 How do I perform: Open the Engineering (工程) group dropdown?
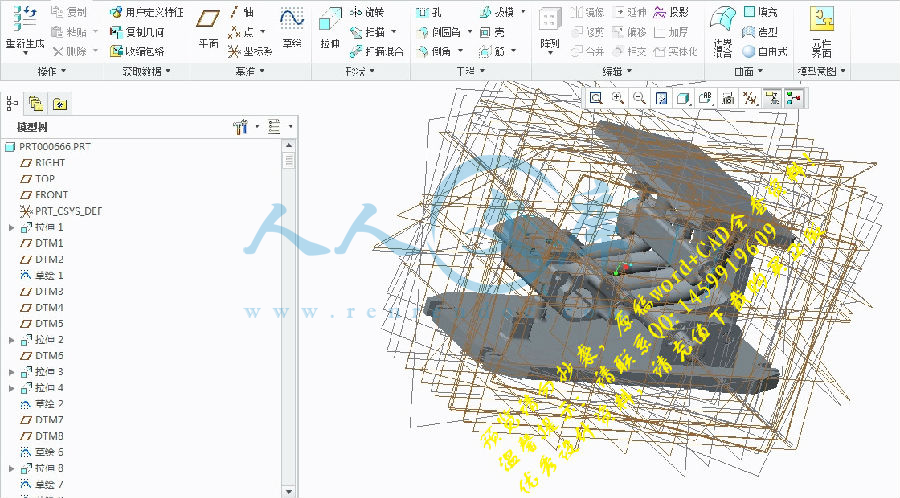[471, 71]
